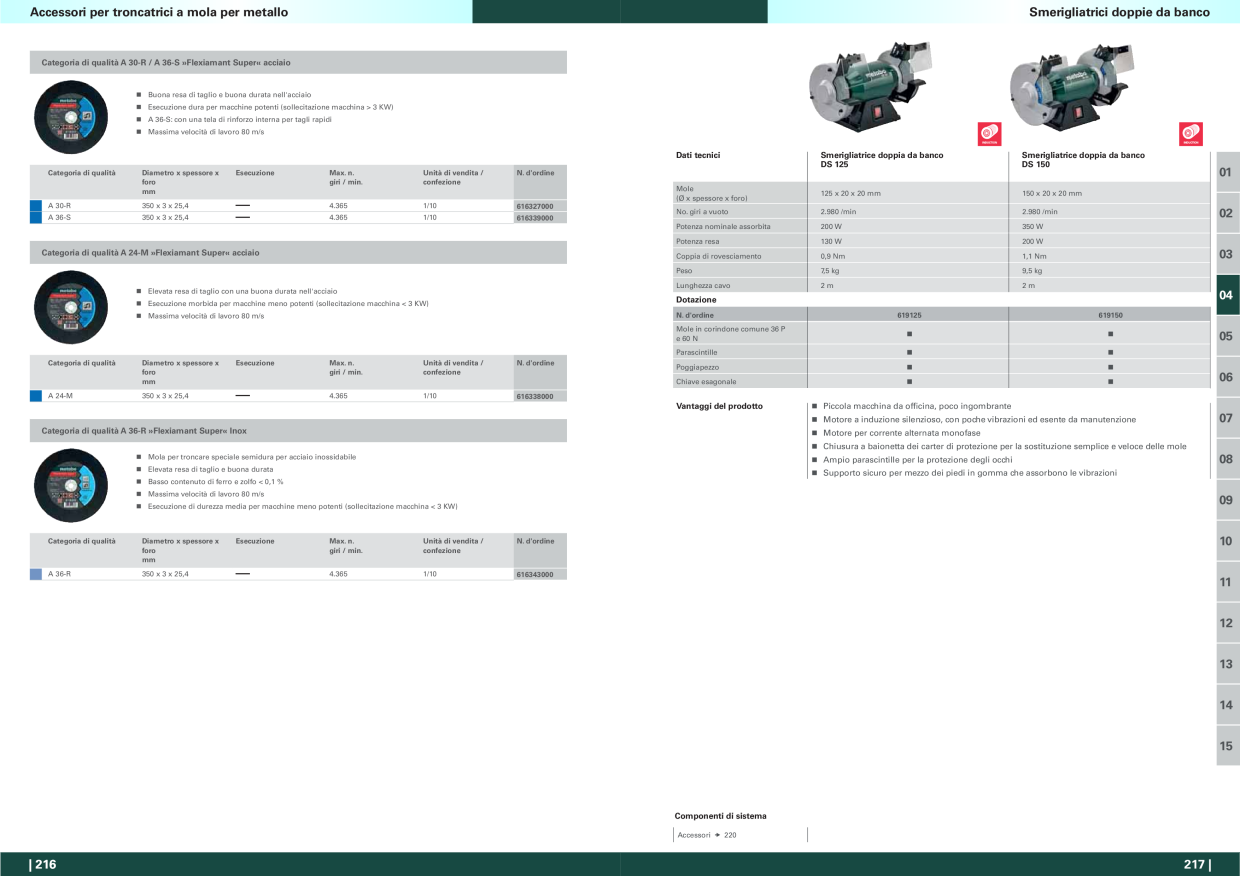Viewport: 1240px width, 876px height.
Task: Click the Accessori per troncatrici header title
Action: tap(159, 12)
